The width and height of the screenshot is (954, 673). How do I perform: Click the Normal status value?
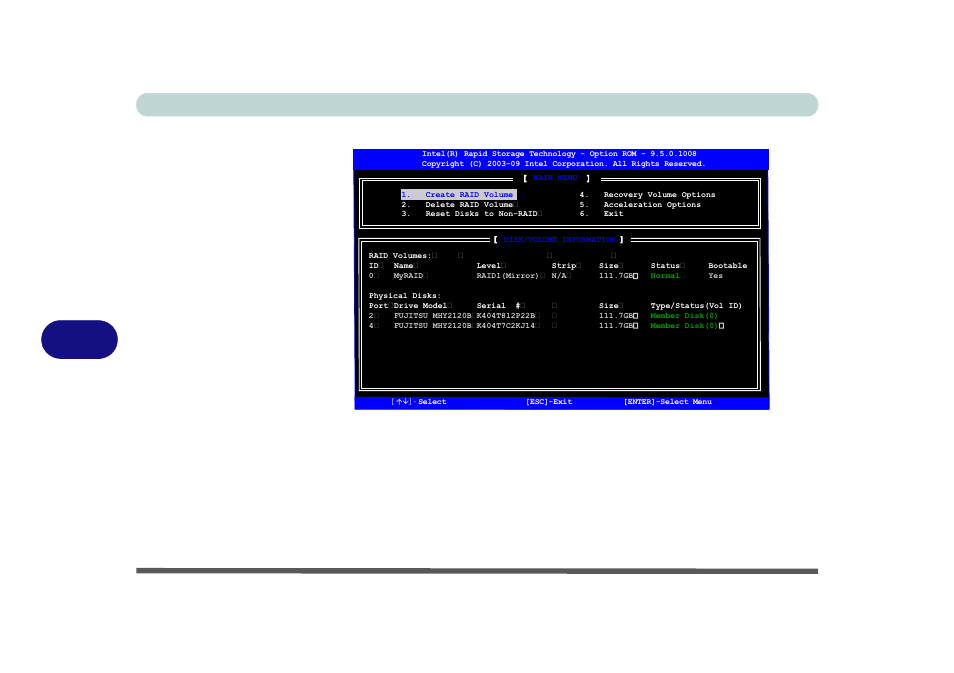pyautogui.click(x=665, y=276)
